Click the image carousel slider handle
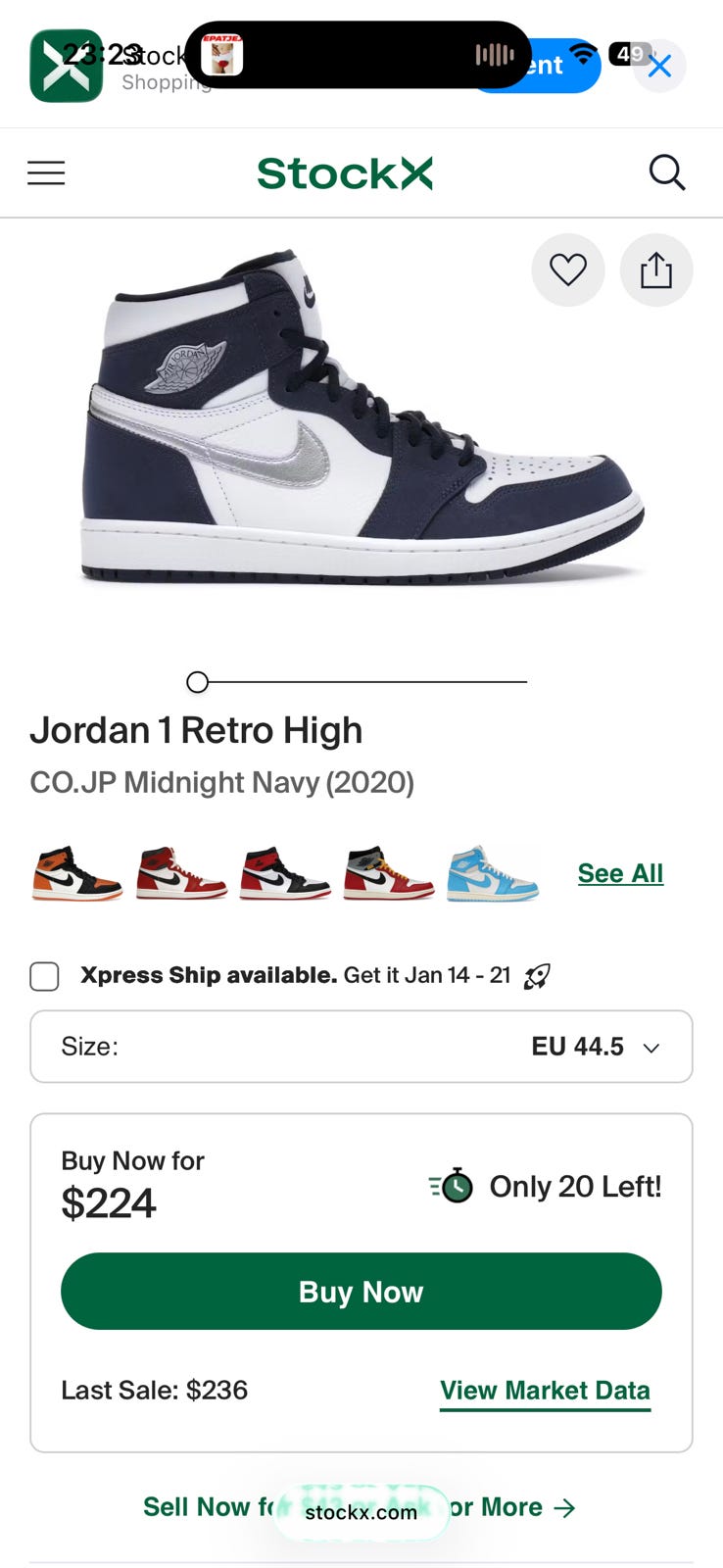Viewport: 723px width, 1568px height. click(197, 682)
